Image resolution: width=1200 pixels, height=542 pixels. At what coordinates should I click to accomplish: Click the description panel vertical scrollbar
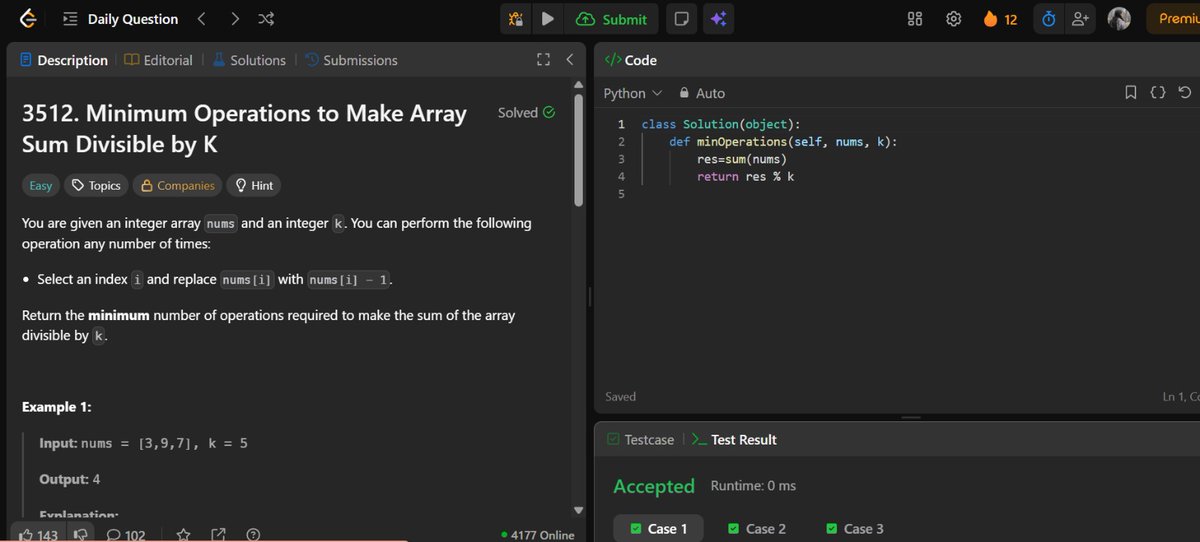(x=578, y=148)
